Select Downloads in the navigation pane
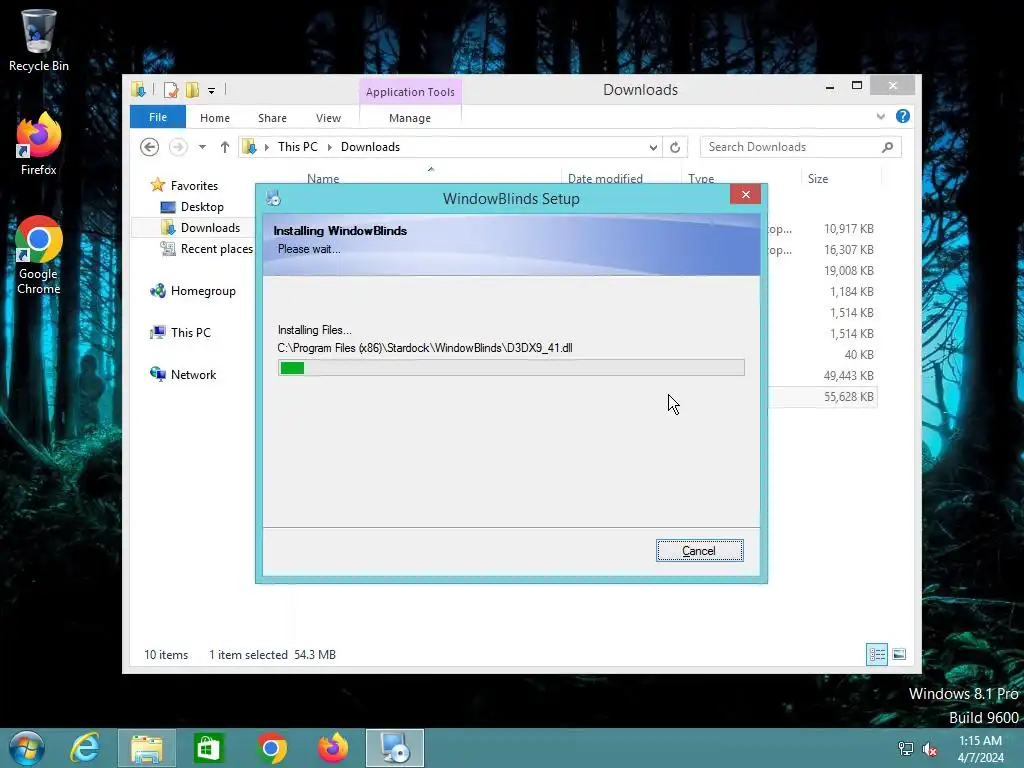The image size is (1024, 768). tap(210, 227)
